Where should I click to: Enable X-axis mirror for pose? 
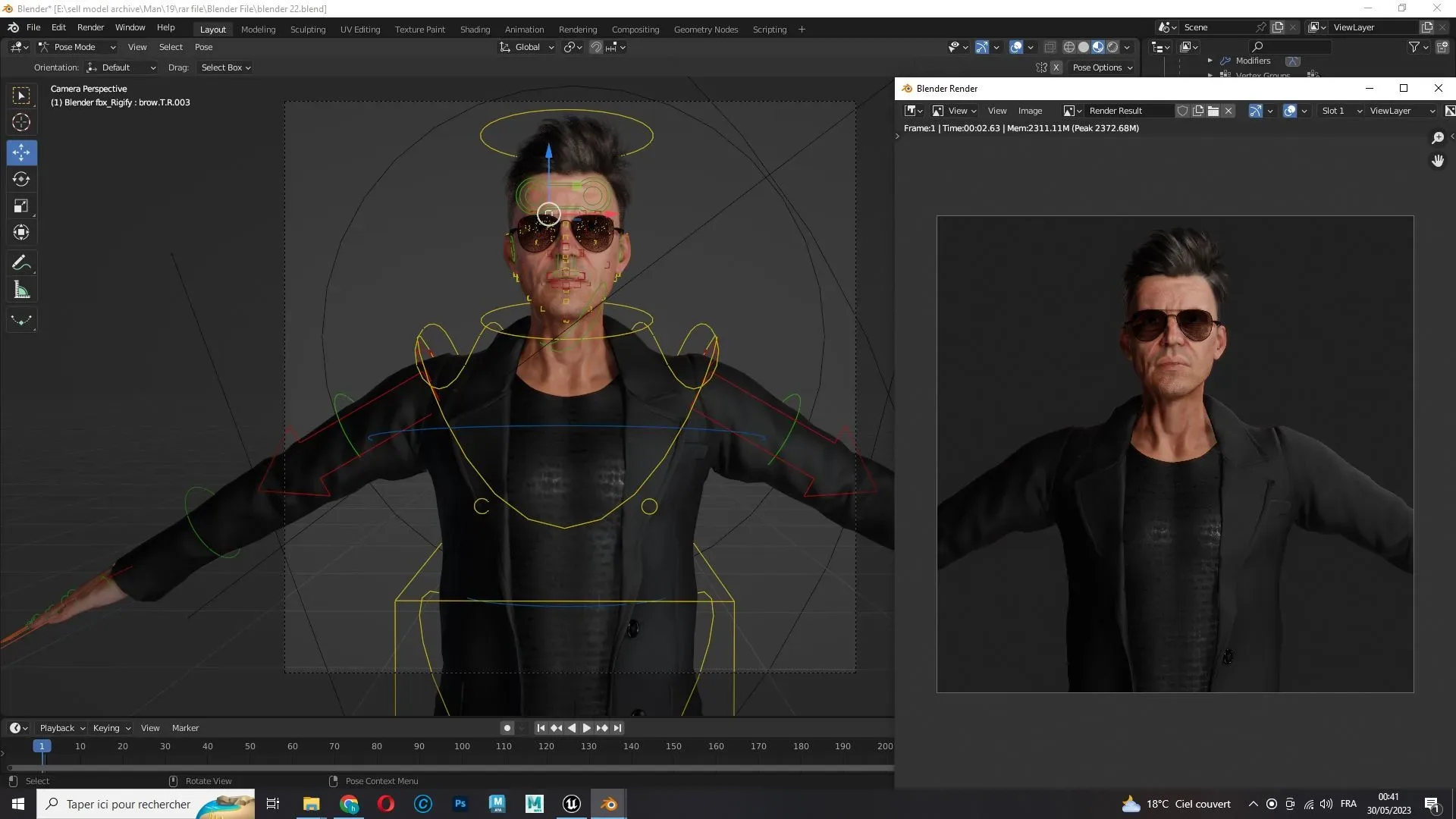1056,67
